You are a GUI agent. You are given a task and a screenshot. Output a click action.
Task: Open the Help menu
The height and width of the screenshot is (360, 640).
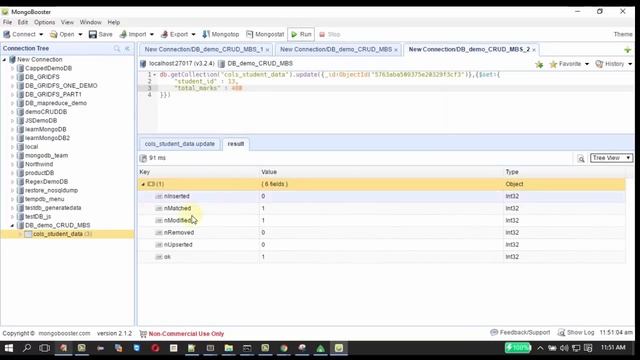(113, 22)
